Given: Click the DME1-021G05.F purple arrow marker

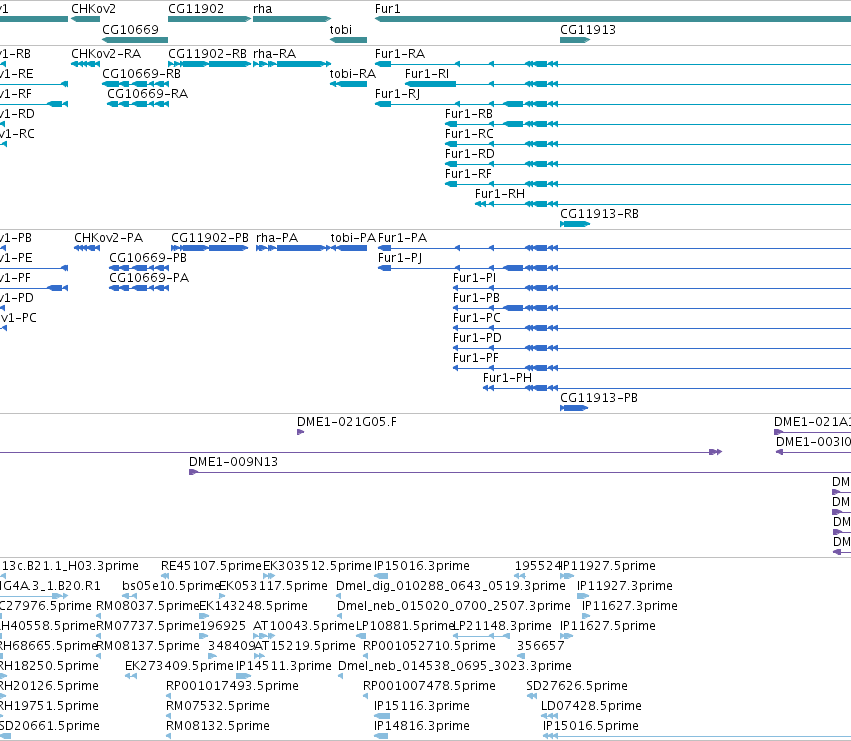Looking at the screenshot, I should point(301,432).
